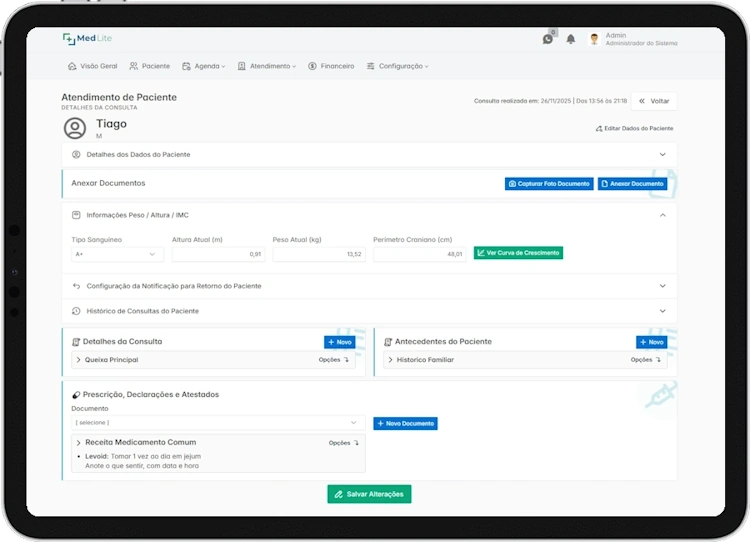The height and width of the screenshot is (542, 750).
Task: Click the Peso Atual input field
Action: [x=319, y=254]
